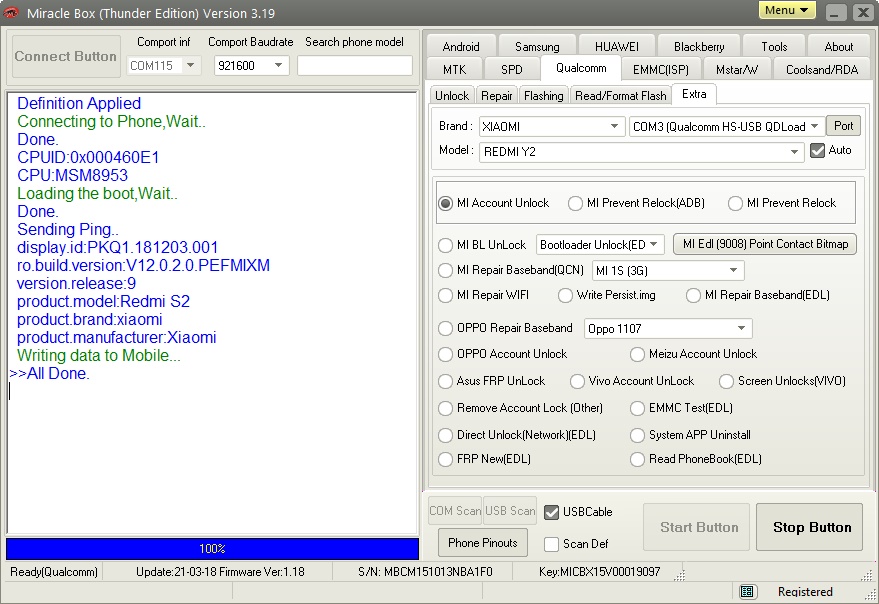Select the Extra sub-tab
Viewport: 879px width, 604px height.
pos(694,94)
